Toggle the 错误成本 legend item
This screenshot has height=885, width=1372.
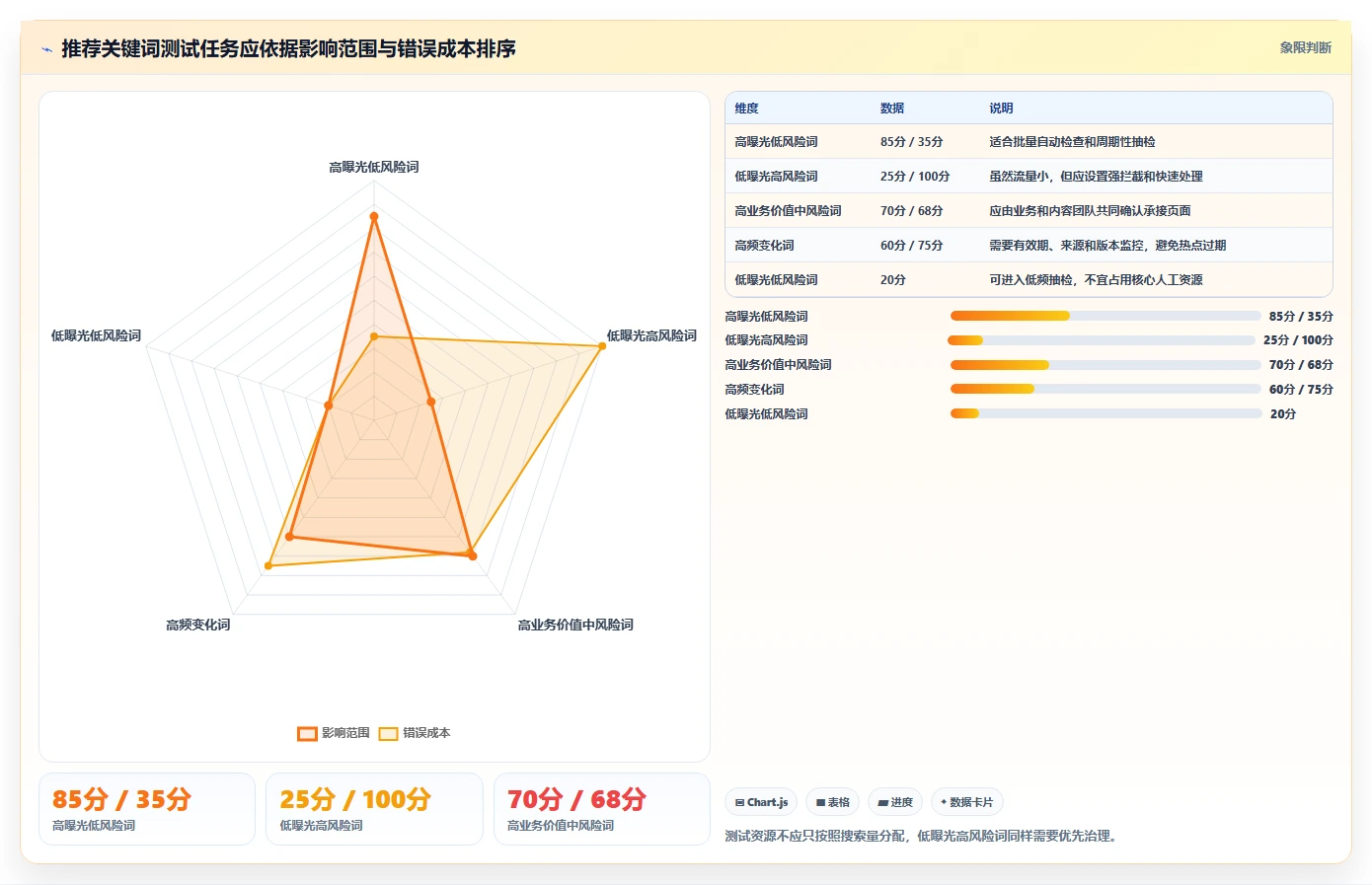tap(415, 733)
